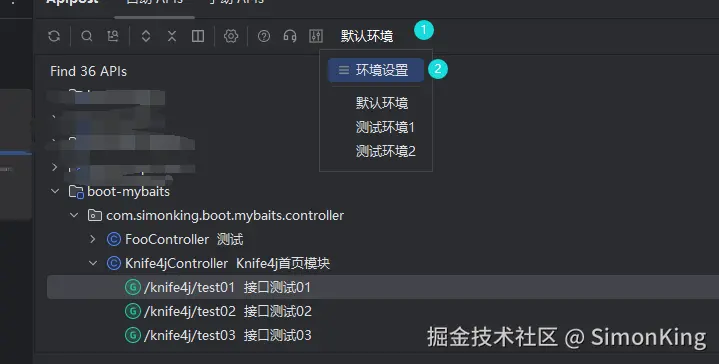Image resolution: width=719 pixels, height=364 pixels.
Task: Click the module folder icon of boot-mybaits
Action: pyautogui.click(x=76, y=191)
